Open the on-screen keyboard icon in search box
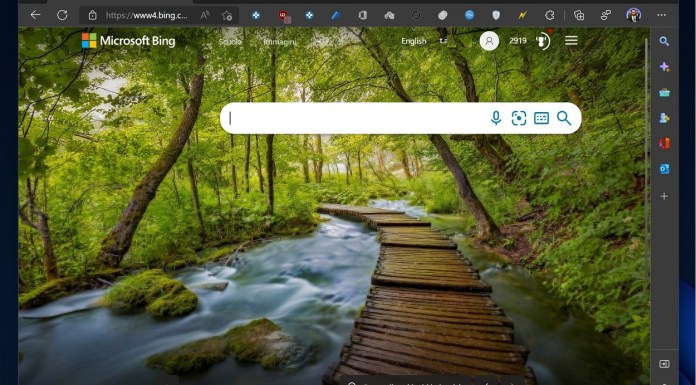This screenshot has width=696, height=385. 541,118
